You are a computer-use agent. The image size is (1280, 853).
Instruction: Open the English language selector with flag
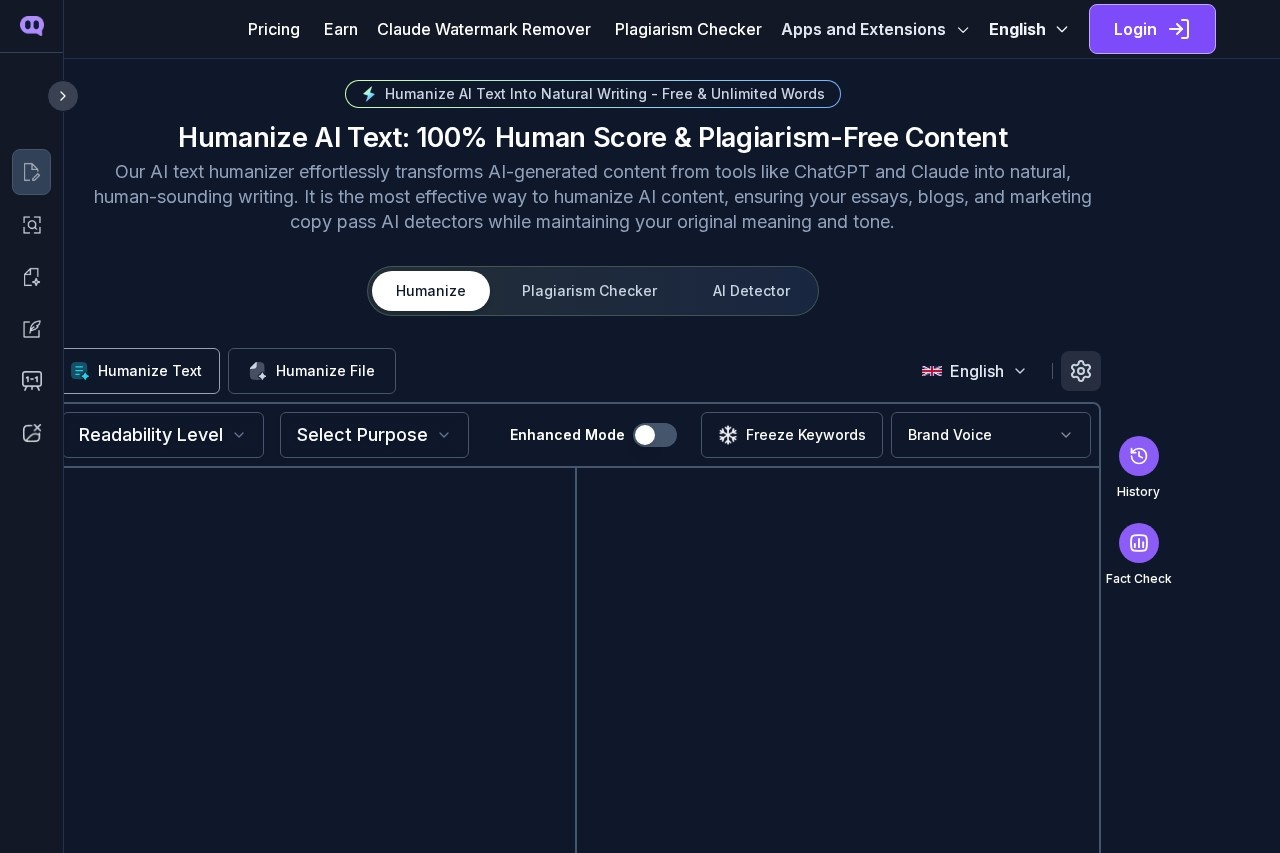coord(974,371)
